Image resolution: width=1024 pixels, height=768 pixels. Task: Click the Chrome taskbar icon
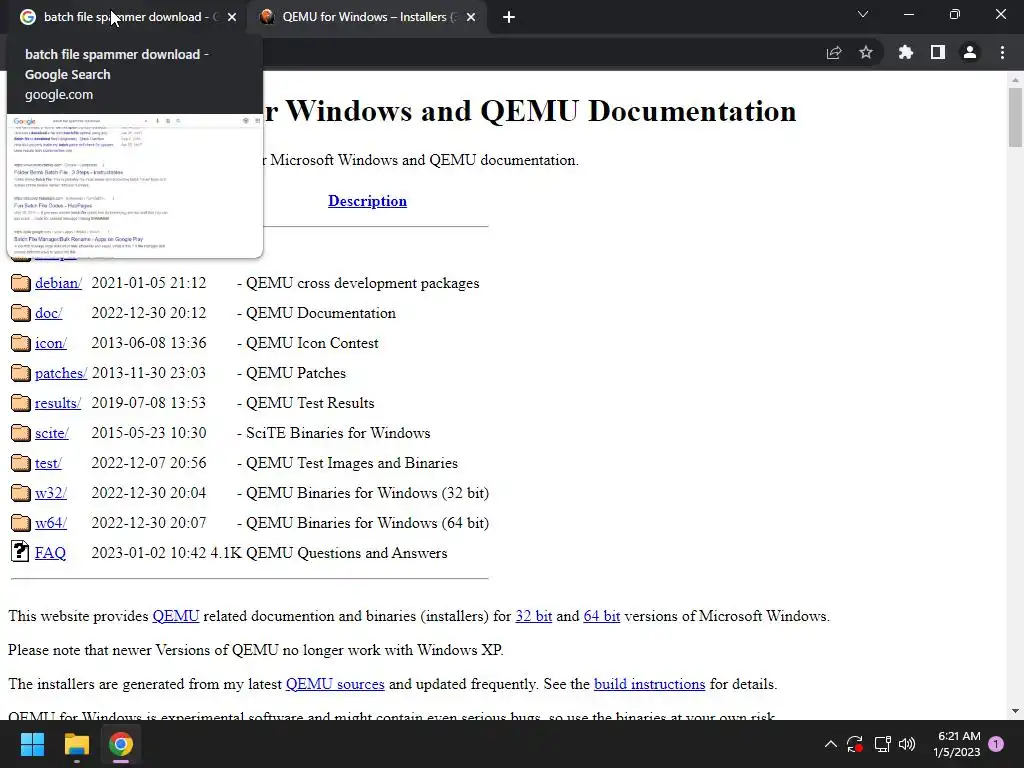coord(121,744)
